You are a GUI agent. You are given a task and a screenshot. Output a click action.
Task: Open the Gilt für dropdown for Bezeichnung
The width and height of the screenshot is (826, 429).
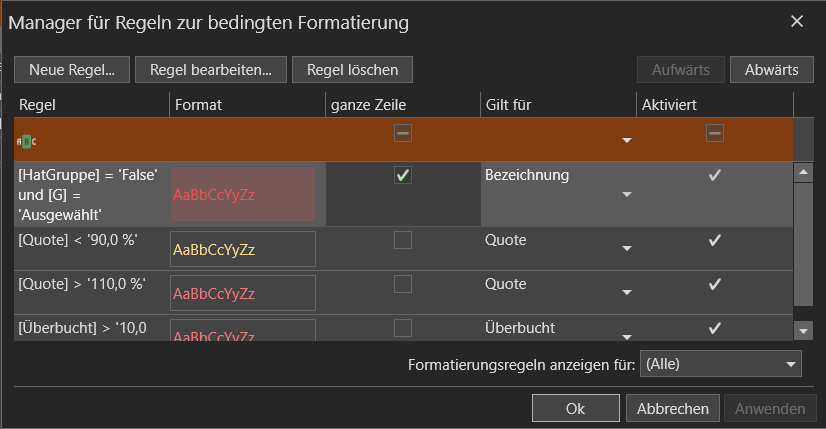tap(627, 194)
